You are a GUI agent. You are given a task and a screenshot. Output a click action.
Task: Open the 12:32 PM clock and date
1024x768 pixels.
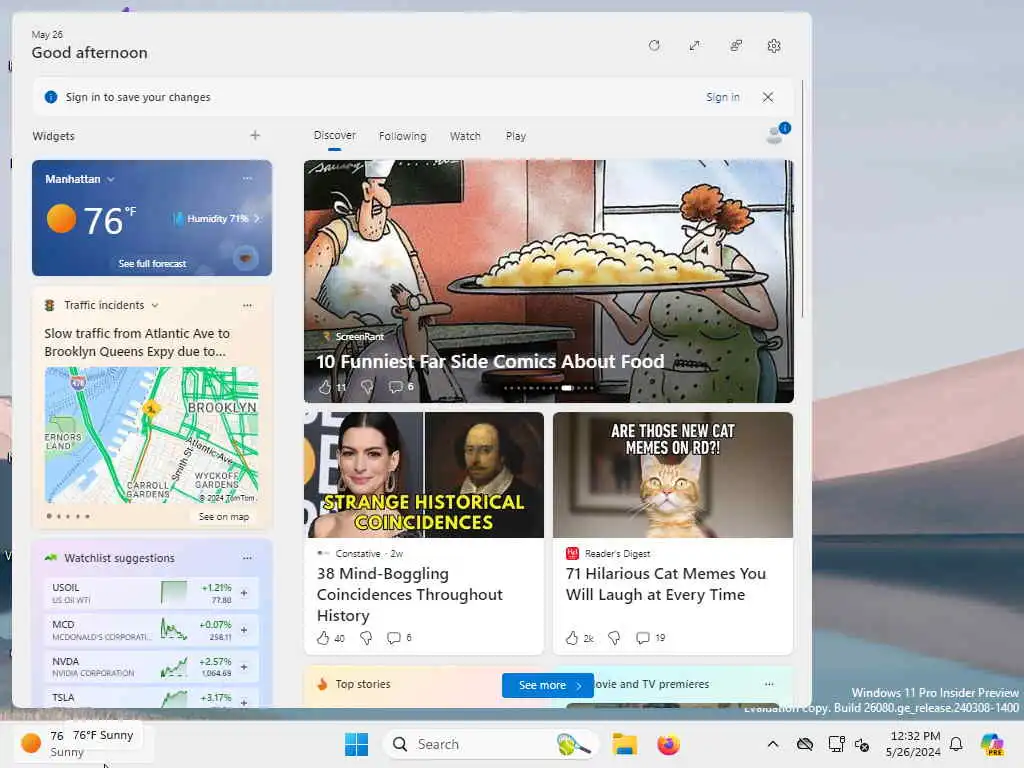point(912,744)
